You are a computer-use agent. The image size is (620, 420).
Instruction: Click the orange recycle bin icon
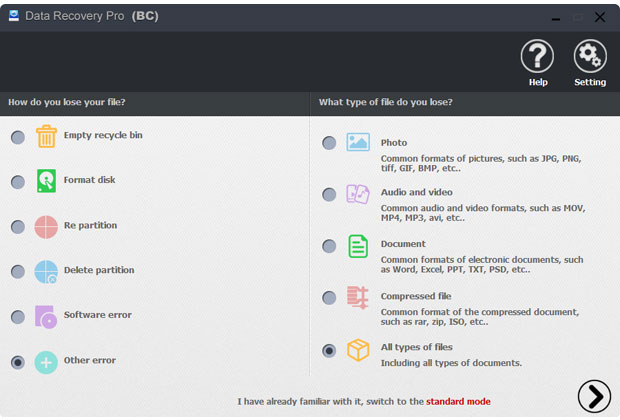(46, 136)
